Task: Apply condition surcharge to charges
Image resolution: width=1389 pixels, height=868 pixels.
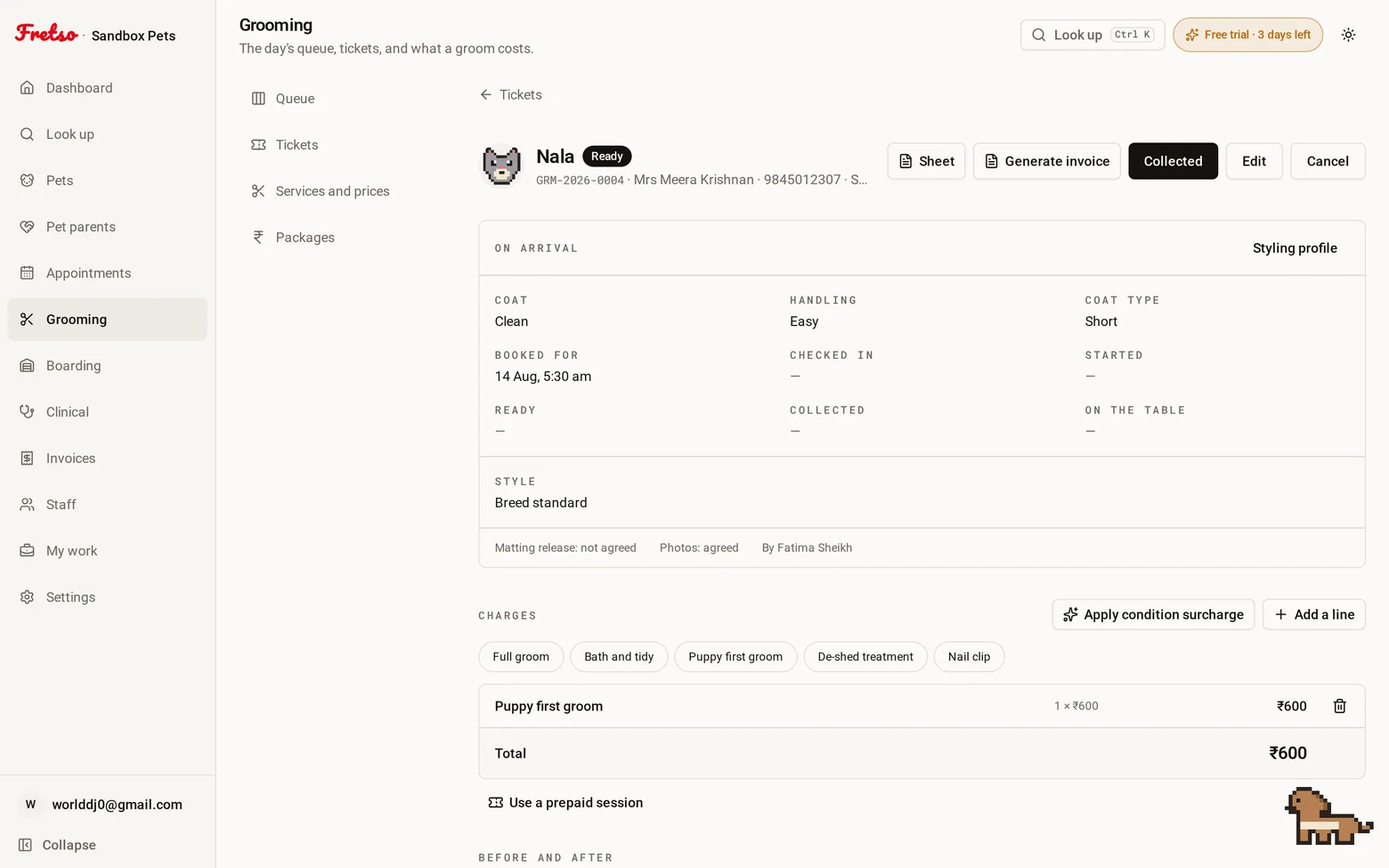Action: point(1153,614)
